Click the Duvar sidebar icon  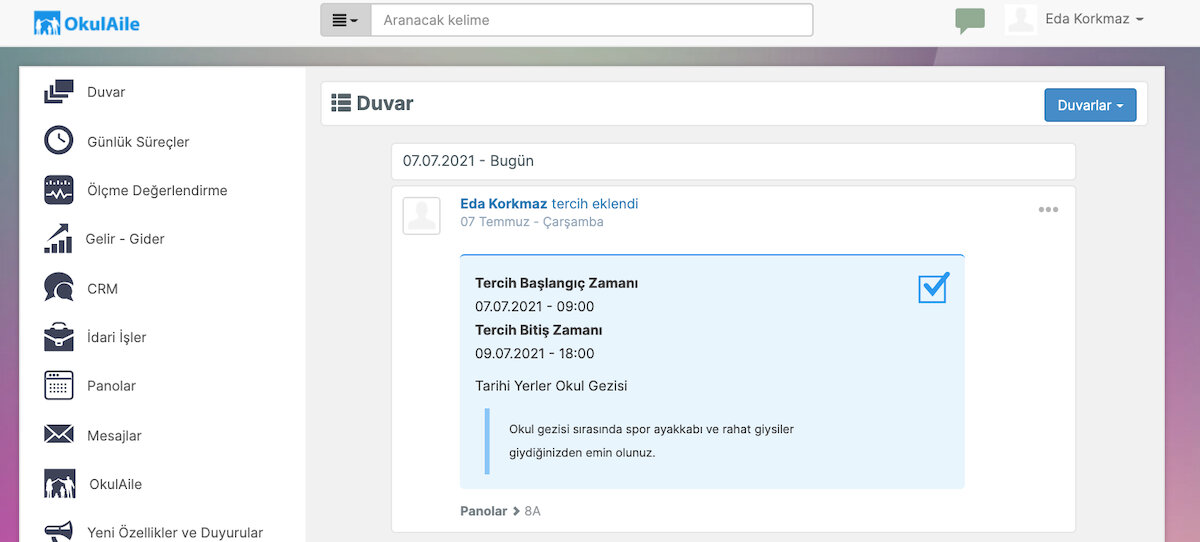coord(59,92)
